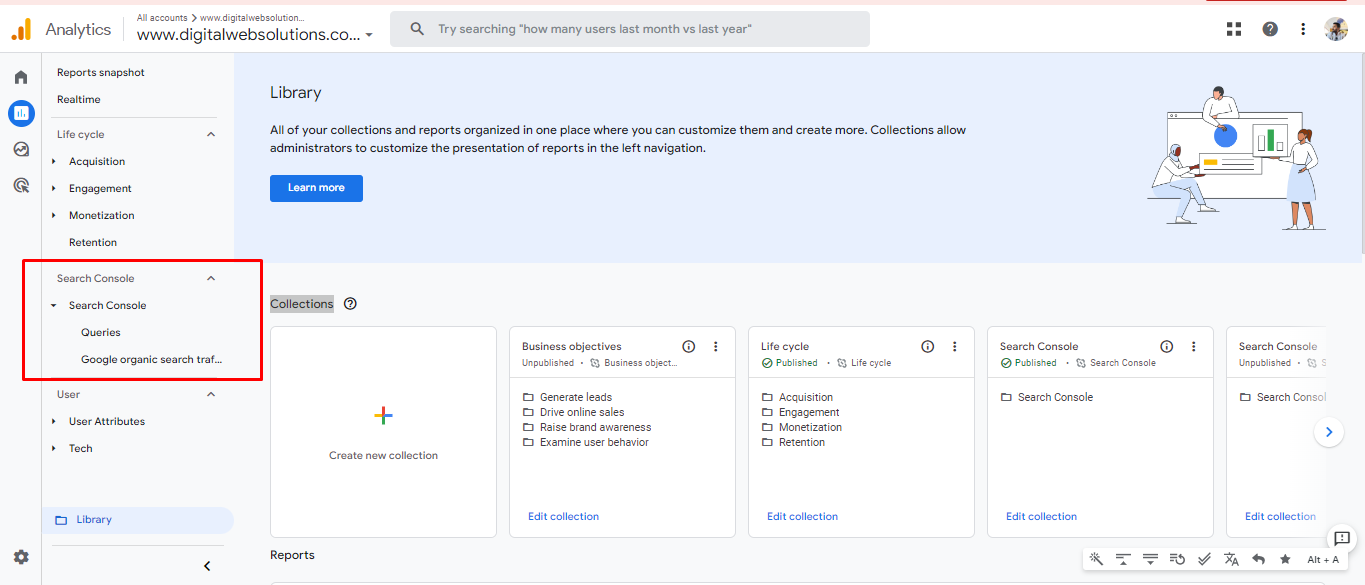This screenshot has width=1365, height=585.
Task: Open the Advertising icon in left rail
Action: pos(21,185)
